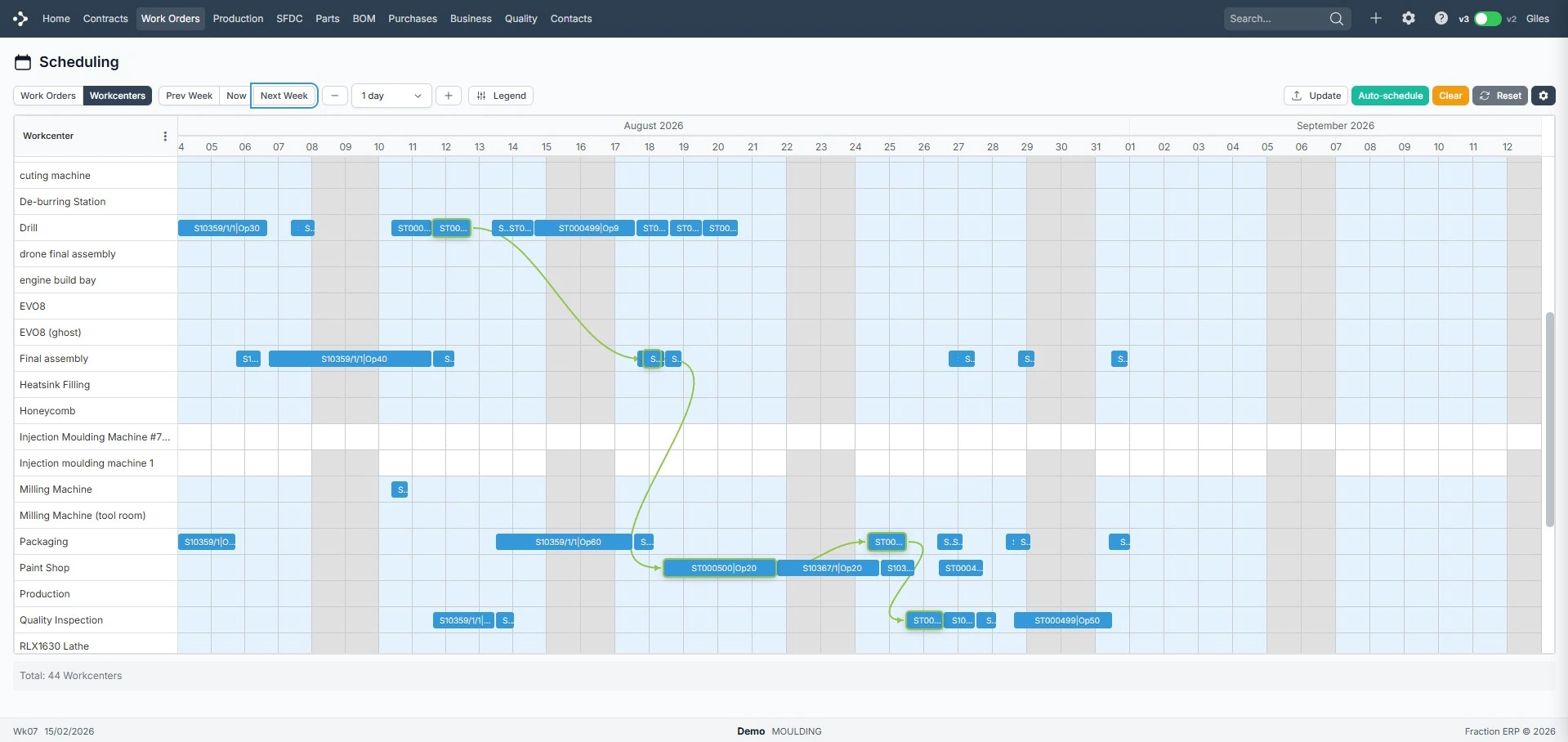The image size is (1568, 742).
Task: Open the global settings gear icon
Action: [x=1408, y=18]
